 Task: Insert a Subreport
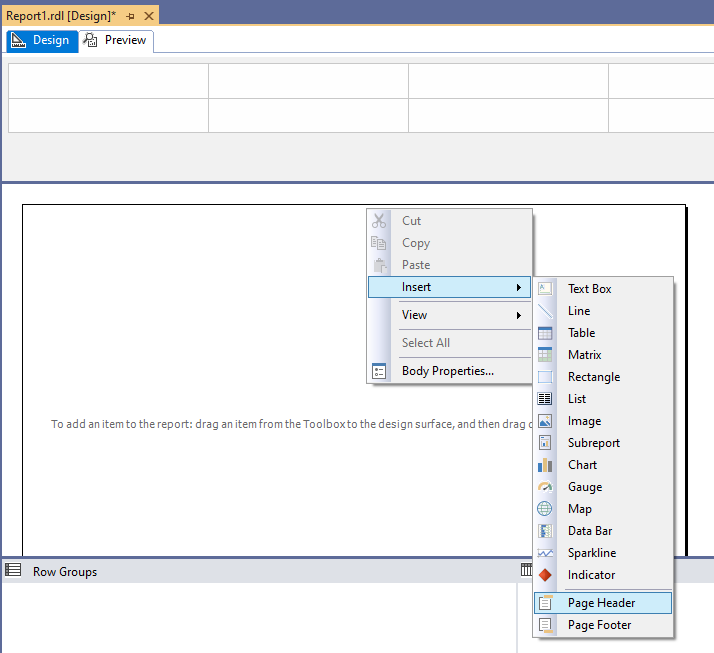tap(603, 443)
